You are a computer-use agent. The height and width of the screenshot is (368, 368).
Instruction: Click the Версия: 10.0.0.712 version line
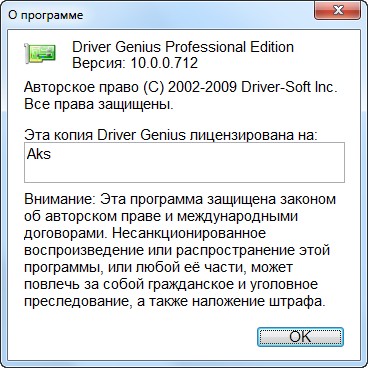135,63
